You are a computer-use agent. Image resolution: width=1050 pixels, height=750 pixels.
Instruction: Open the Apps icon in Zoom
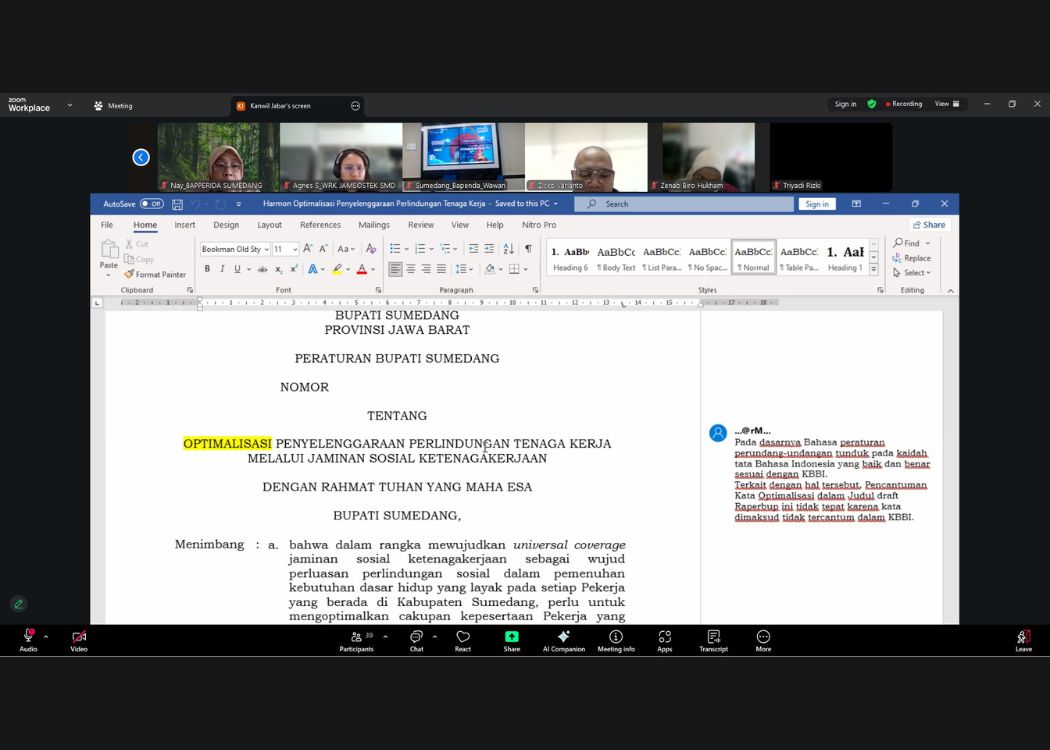pyautogui.click(x=664, y=638)
